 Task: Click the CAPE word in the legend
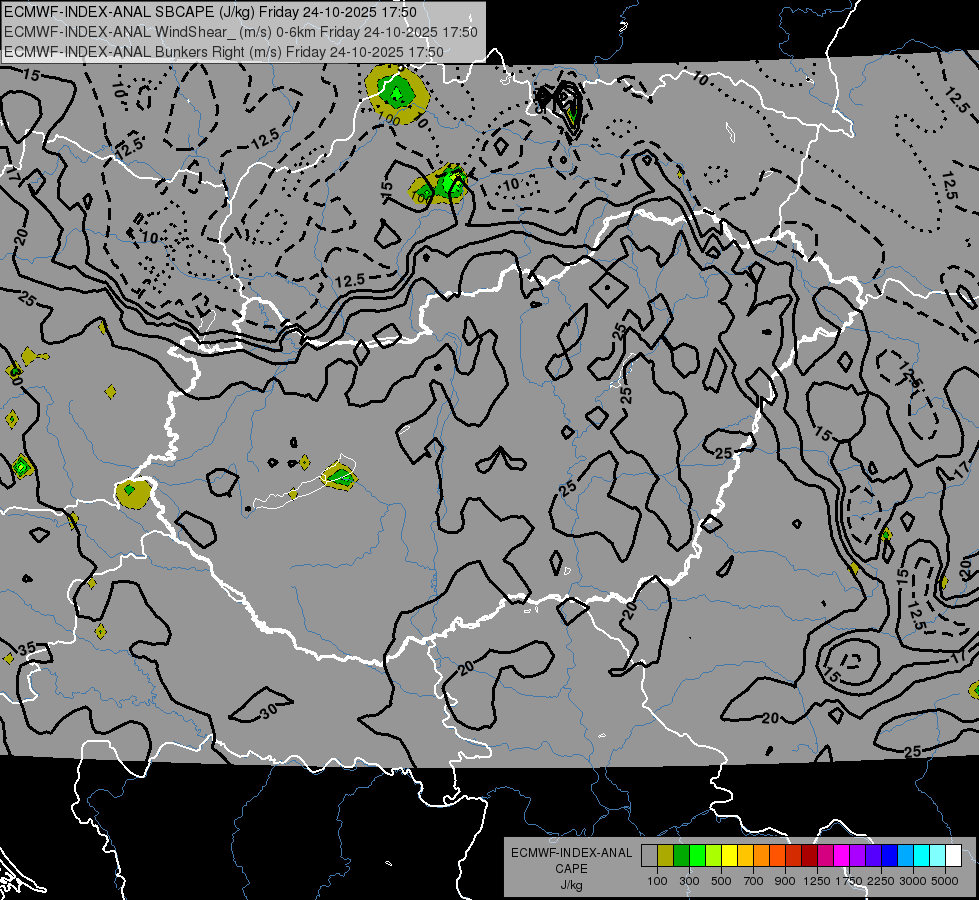[x=572, y=868]
